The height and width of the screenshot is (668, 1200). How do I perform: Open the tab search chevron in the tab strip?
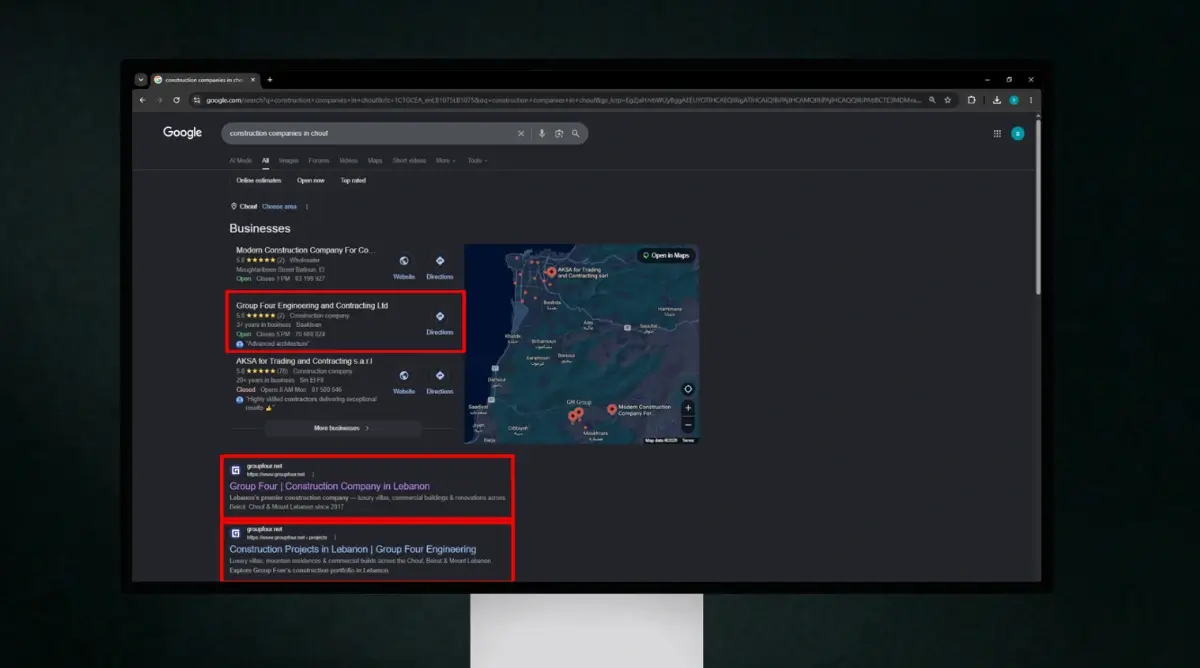pyautogui.click(x=141, y=80)
